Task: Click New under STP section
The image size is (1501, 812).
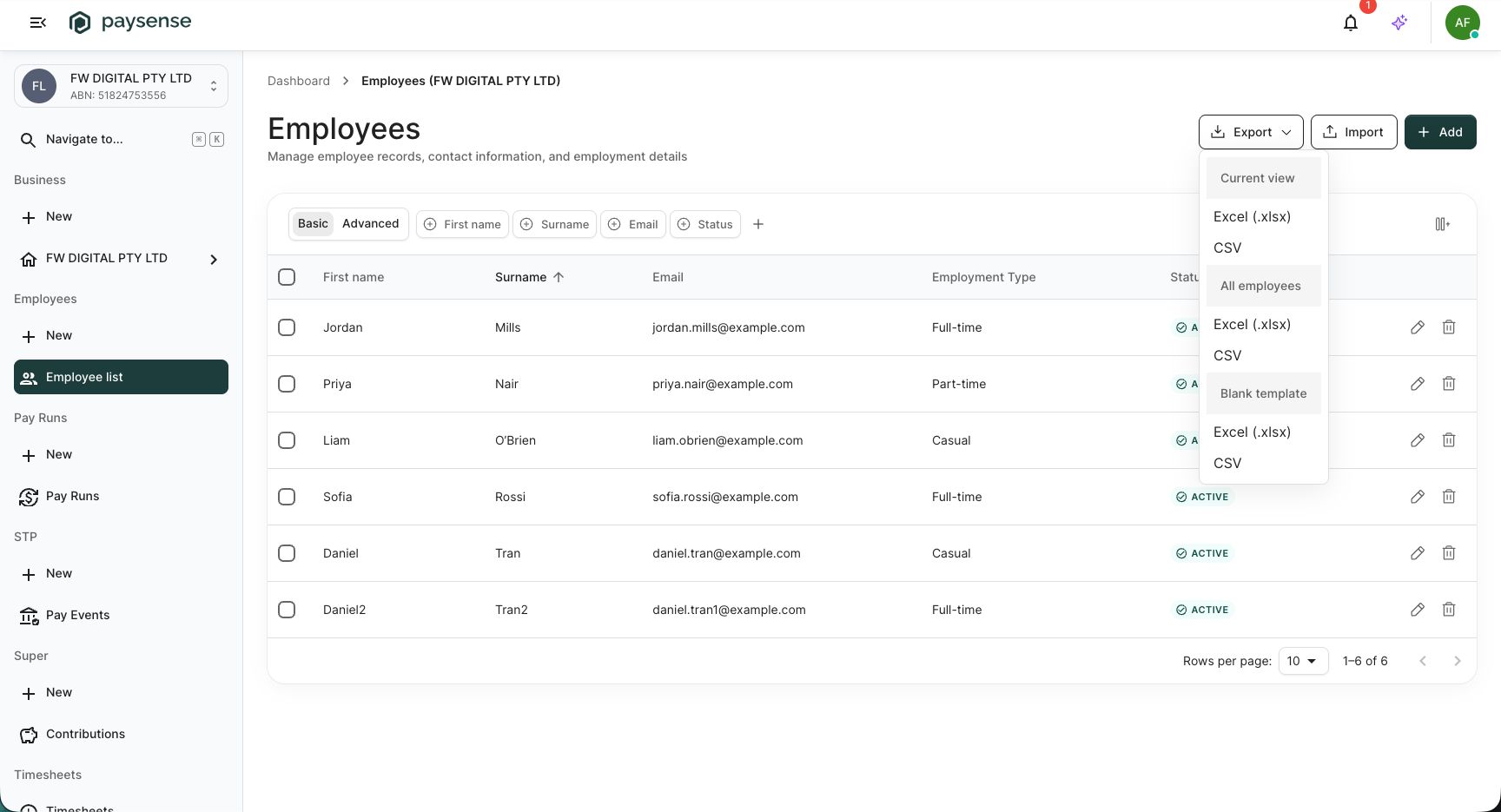Action: click(121, 573)
